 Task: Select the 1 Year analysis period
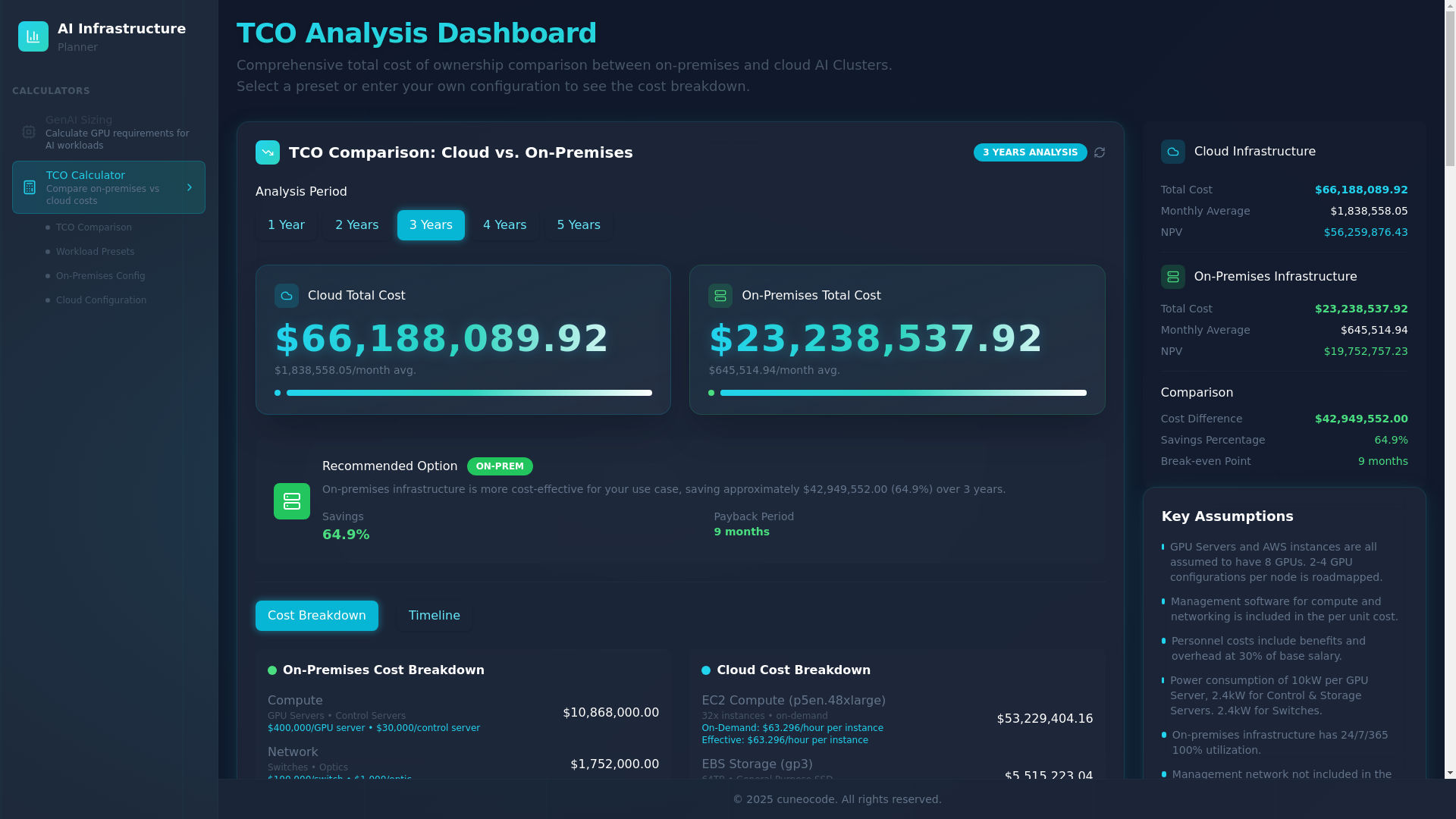click(286, 225)
